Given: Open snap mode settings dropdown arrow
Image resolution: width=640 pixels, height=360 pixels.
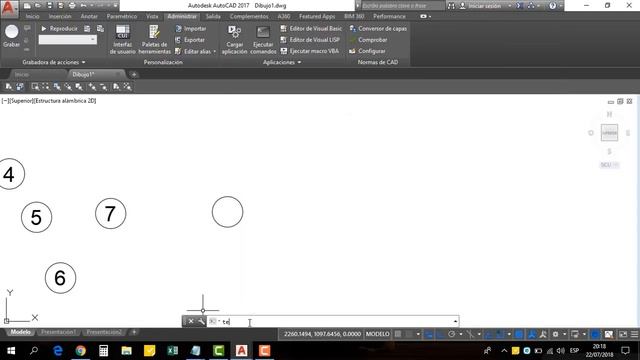Looking at the screenshot, I should coord(418,334).
